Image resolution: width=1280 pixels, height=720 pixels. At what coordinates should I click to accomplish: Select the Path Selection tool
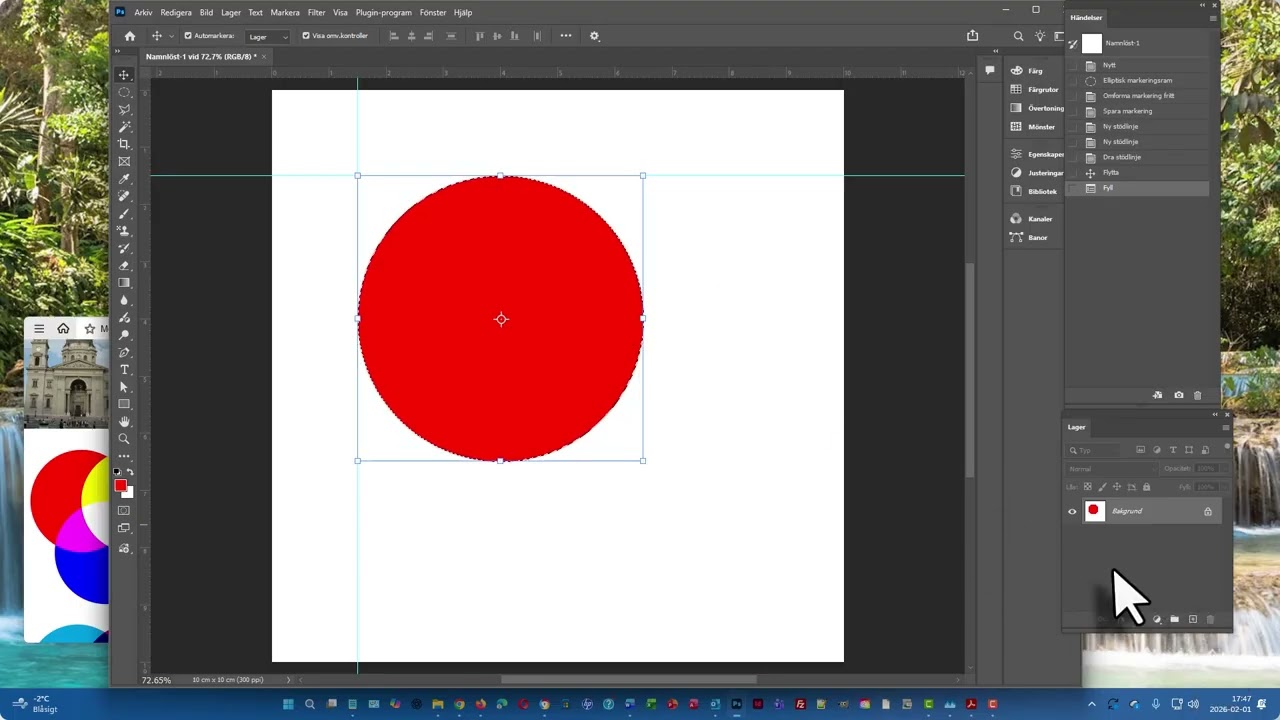[124, 387]
